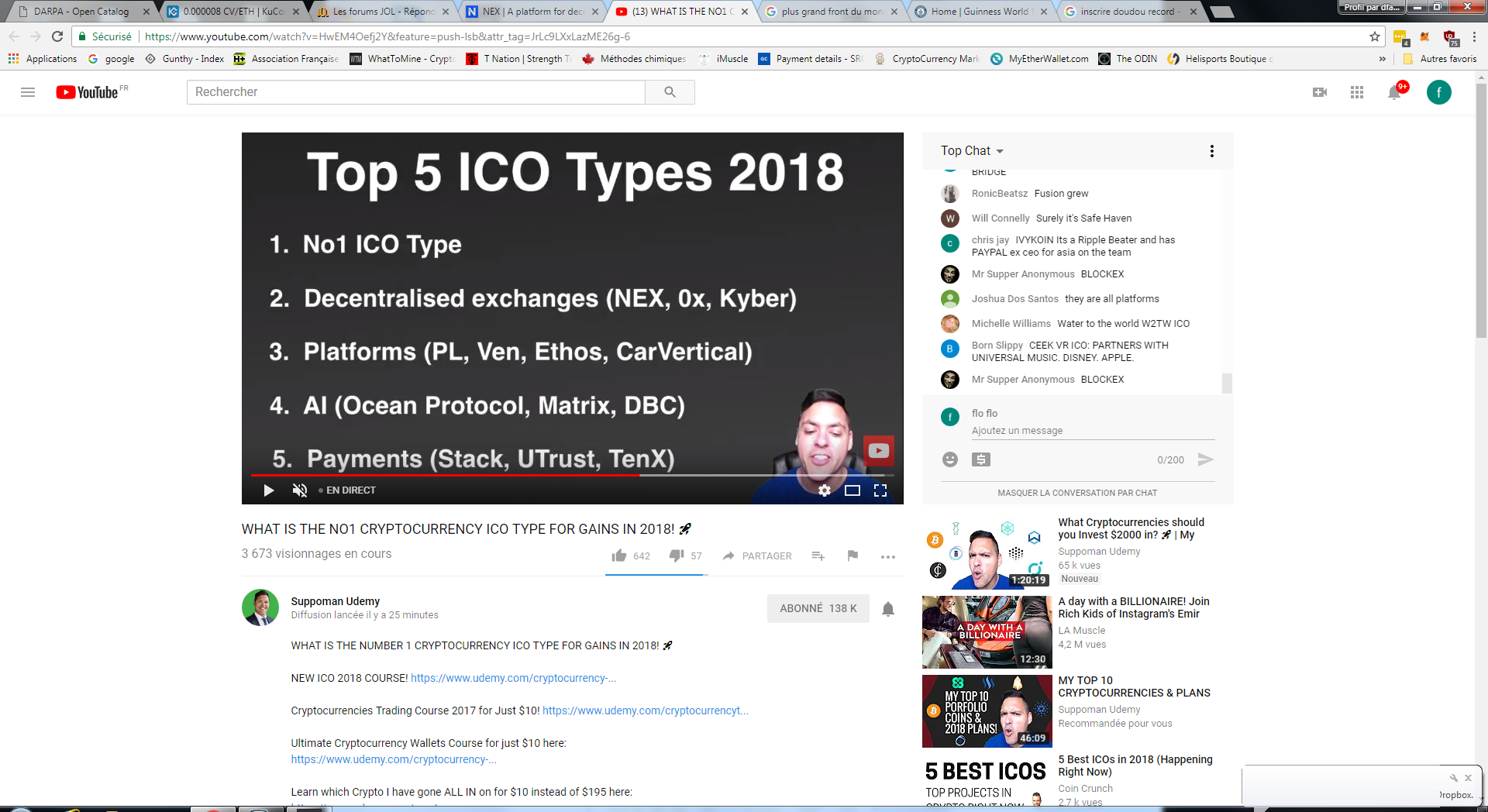Open the green account avatar menu
Screen dimensions: 1488x812
1439,92
